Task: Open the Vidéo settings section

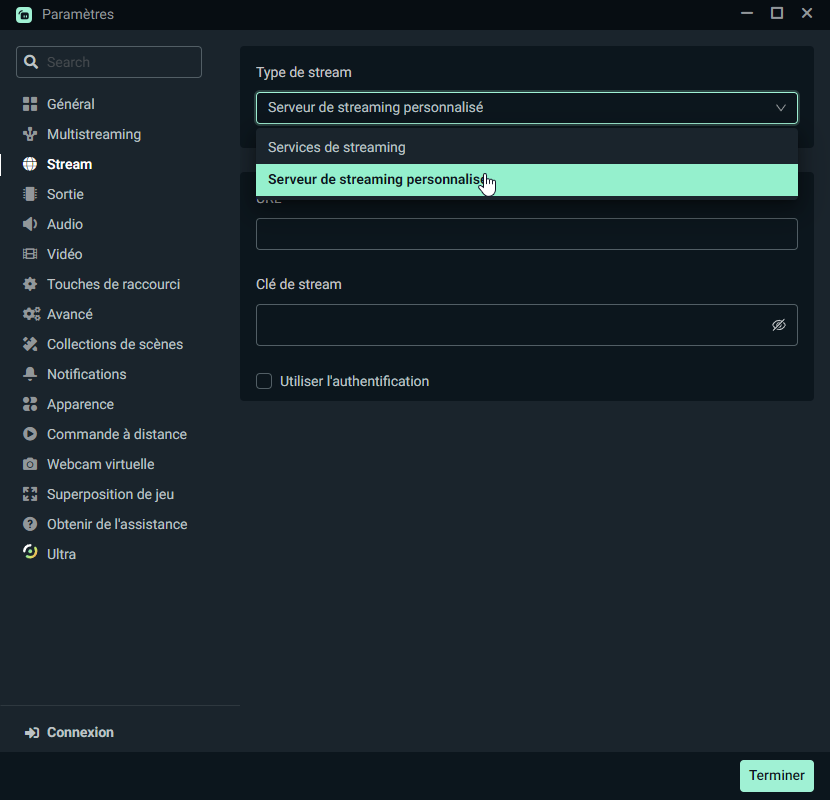Action: [x=66, y=254]
